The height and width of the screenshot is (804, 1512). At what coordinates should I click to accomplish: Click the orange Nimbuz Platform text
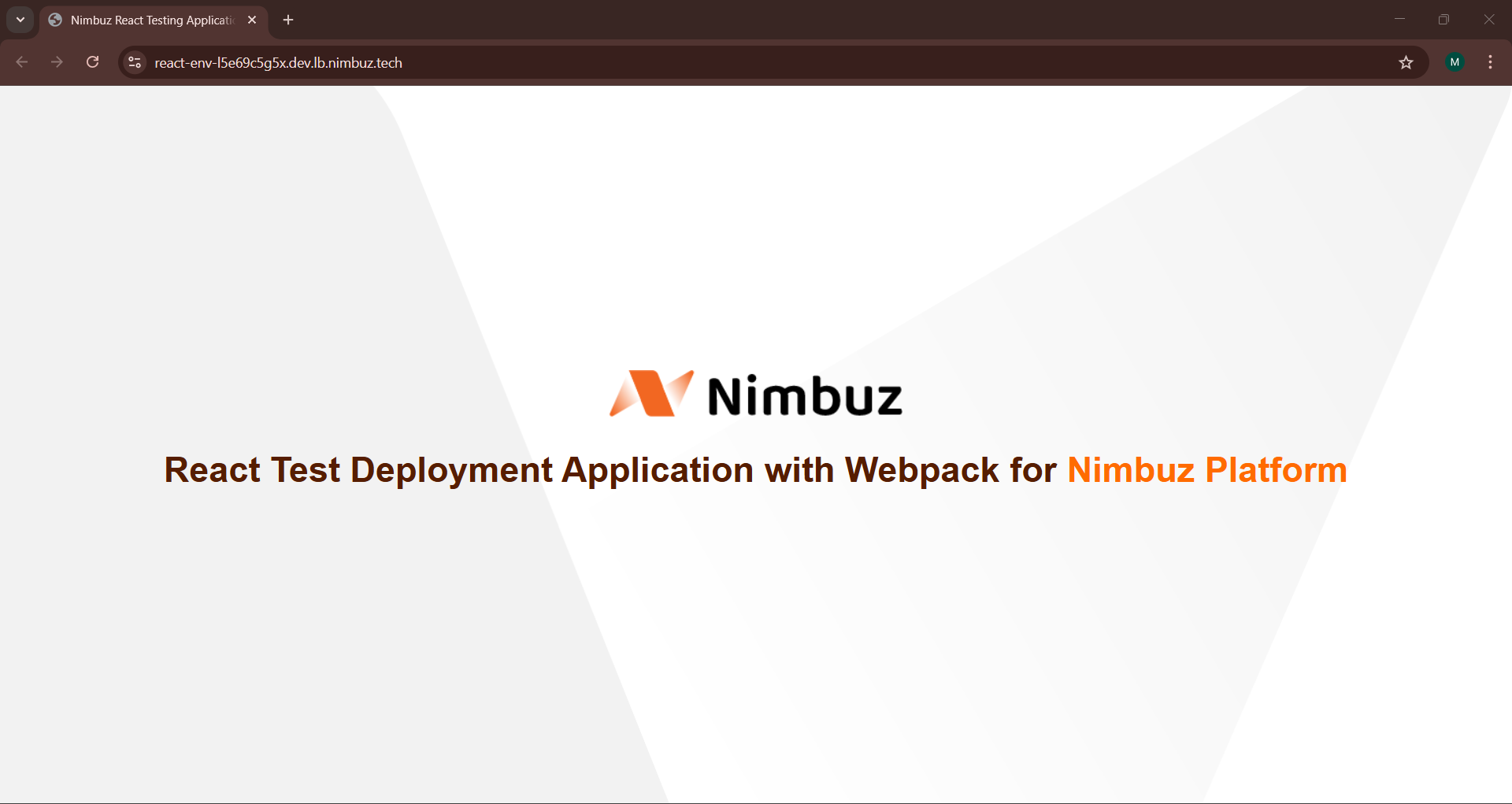(x=1206, y=470)
